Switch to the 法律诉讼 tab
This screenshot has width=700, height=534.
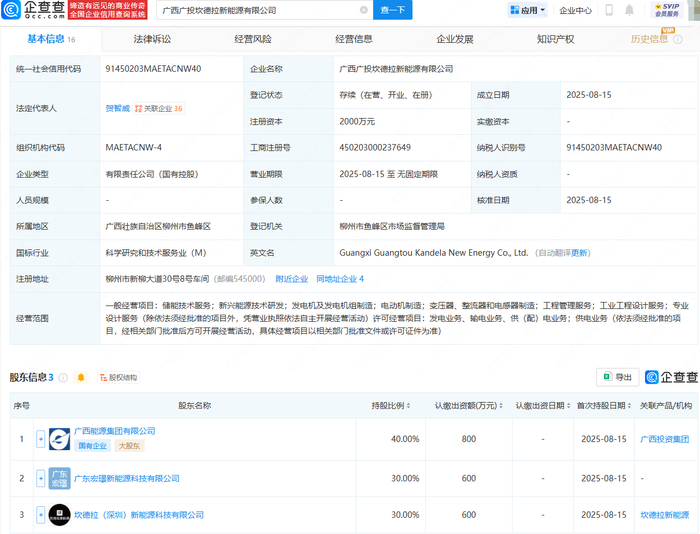(152, 39)
